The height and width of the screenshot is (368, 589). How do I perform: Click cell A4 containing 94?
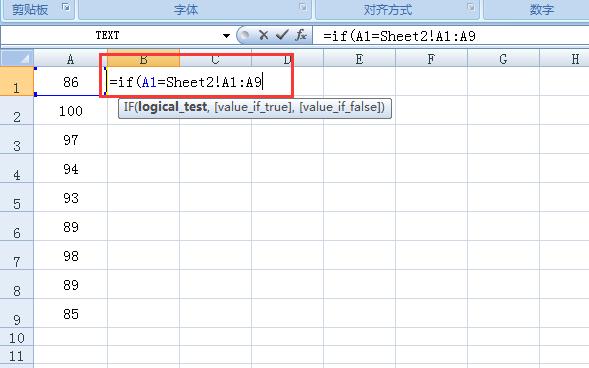(x=71, y=168)
